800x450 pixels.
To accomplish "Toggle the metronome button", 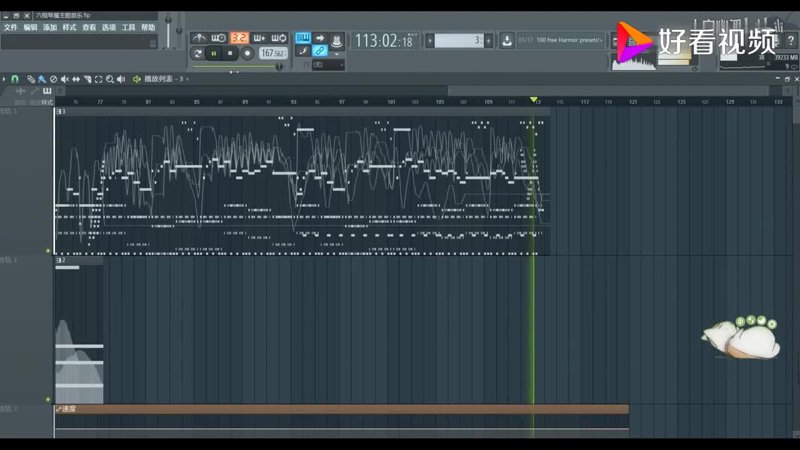I will click(198, 38).
